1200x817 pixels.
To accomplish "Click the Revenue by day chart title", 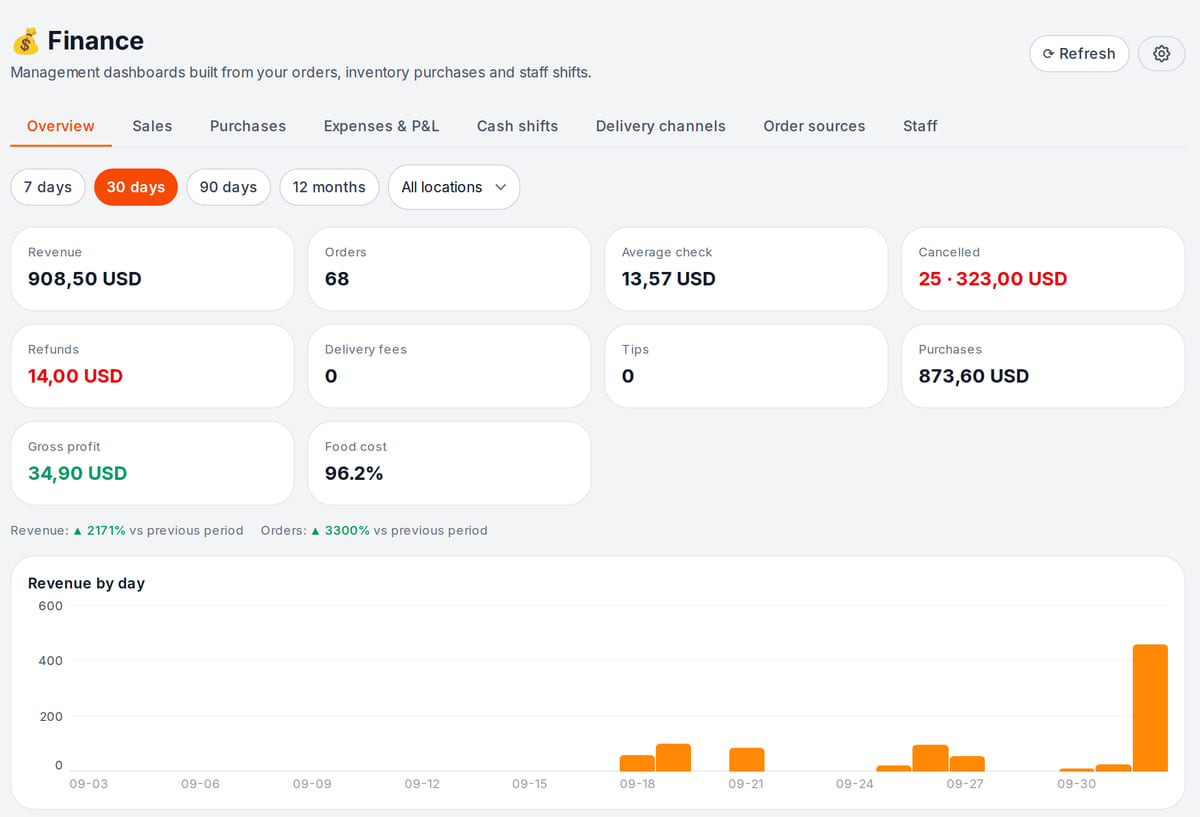I will (86, 583).
